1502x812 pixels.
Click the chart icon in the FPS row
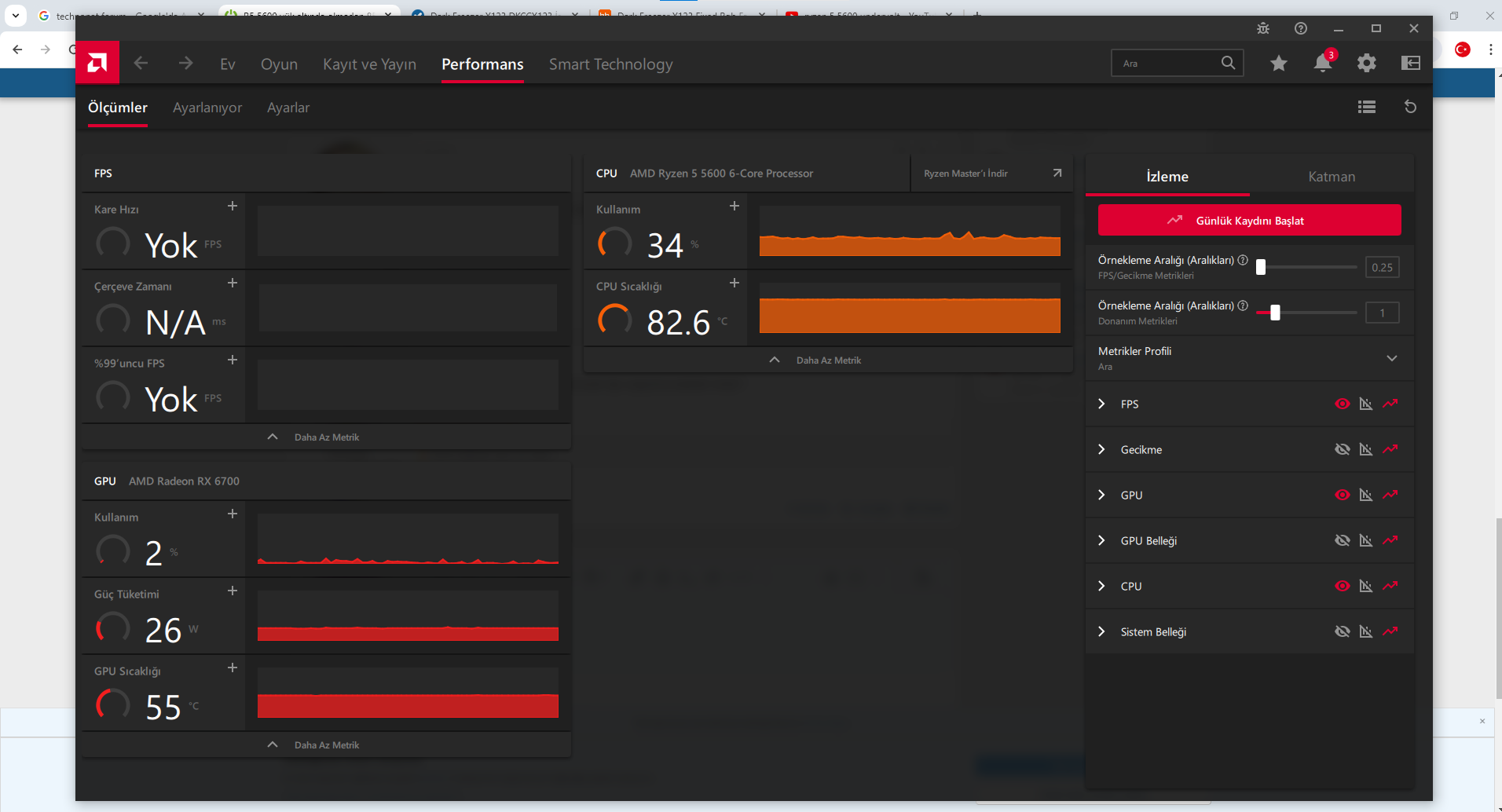tap(1366, 404)
